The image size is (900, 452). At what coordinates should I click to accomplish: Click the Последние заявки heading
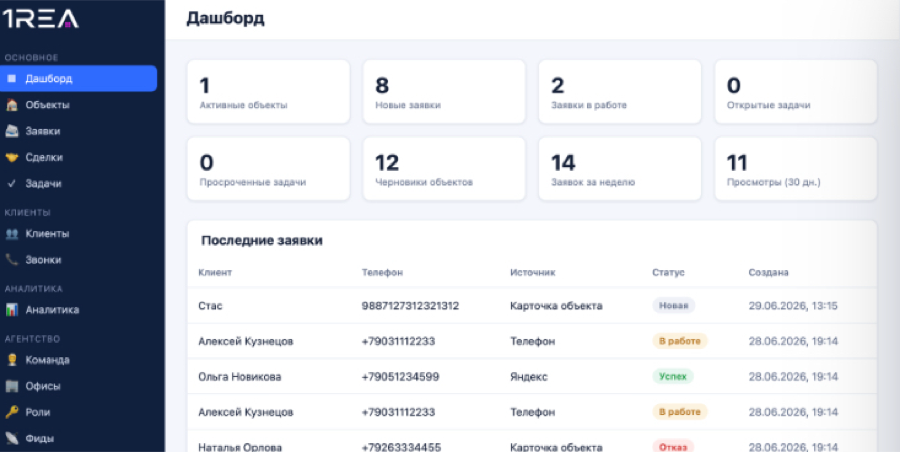click(262, 241)
